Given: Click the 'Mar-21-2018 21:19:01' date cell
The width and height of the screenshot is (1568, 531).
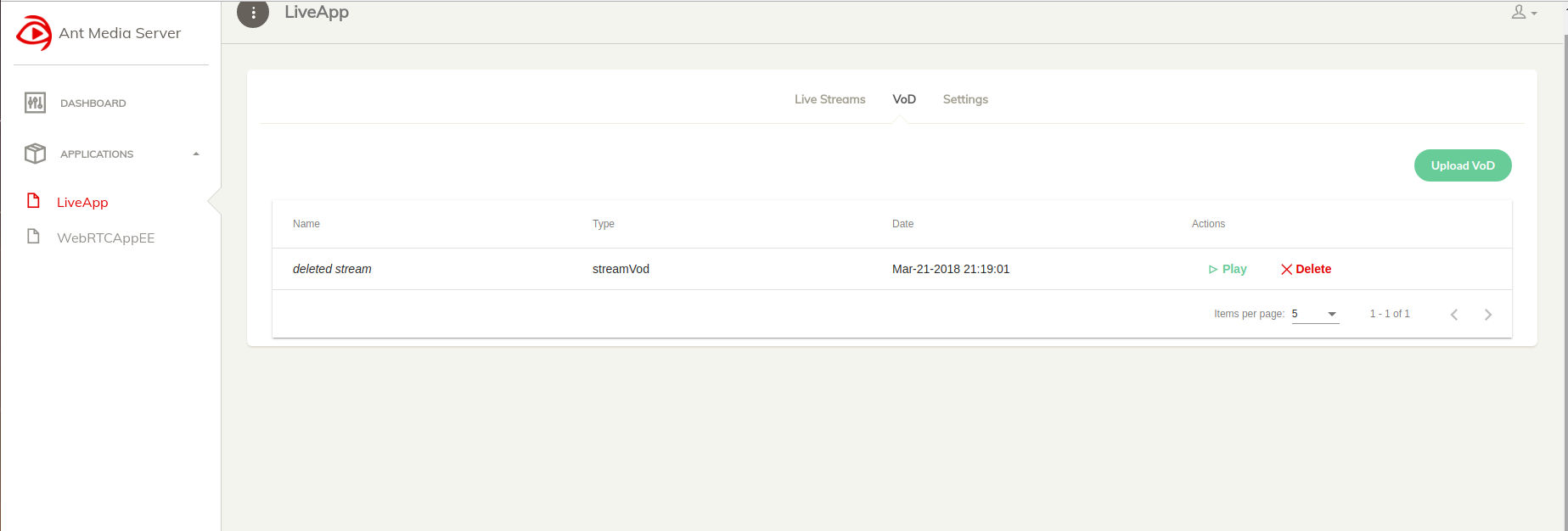Looking at the screenshot, I should [x=951, y=269].
